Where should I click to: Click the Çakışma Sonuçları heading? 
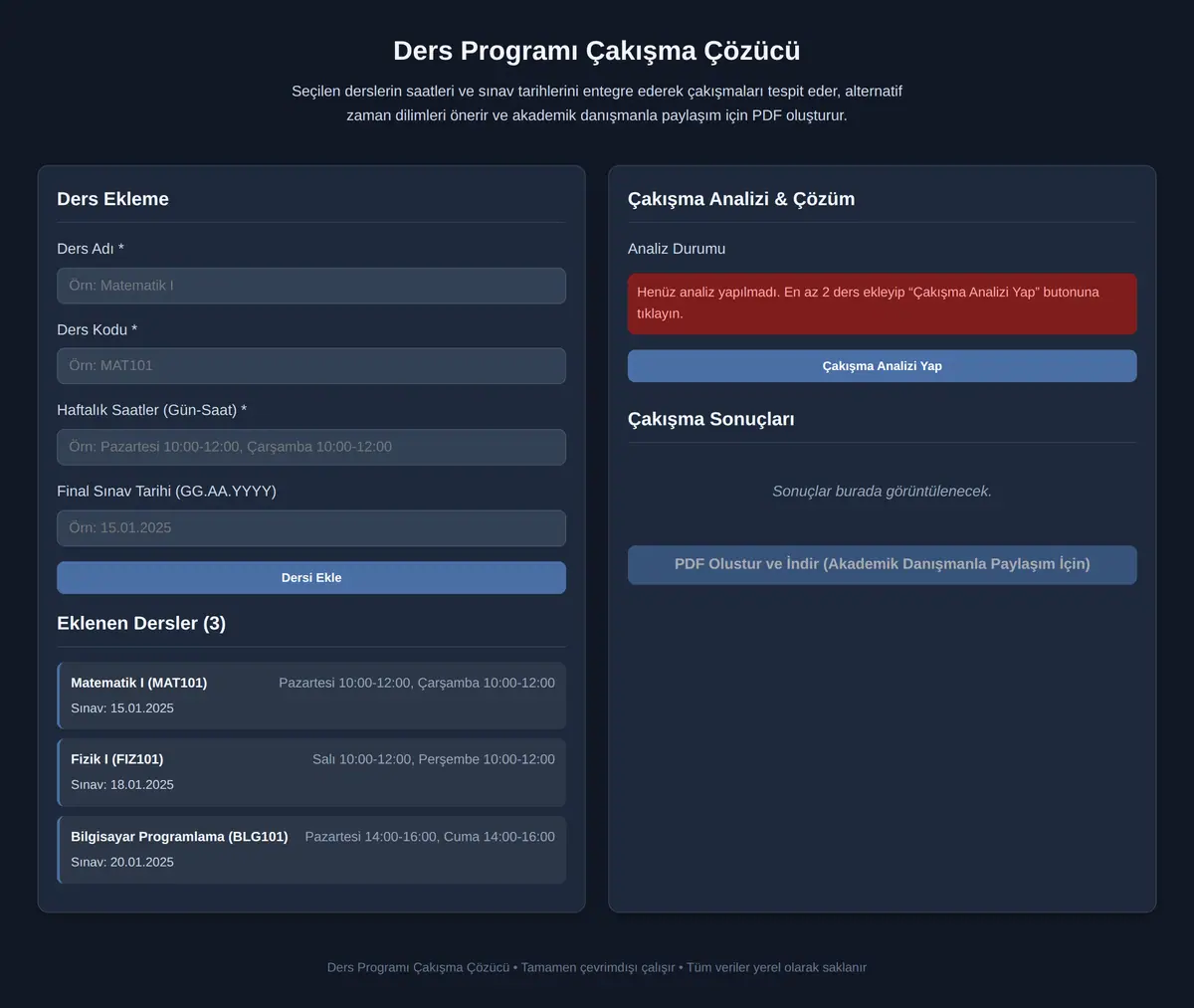click(x=710, y=419)
